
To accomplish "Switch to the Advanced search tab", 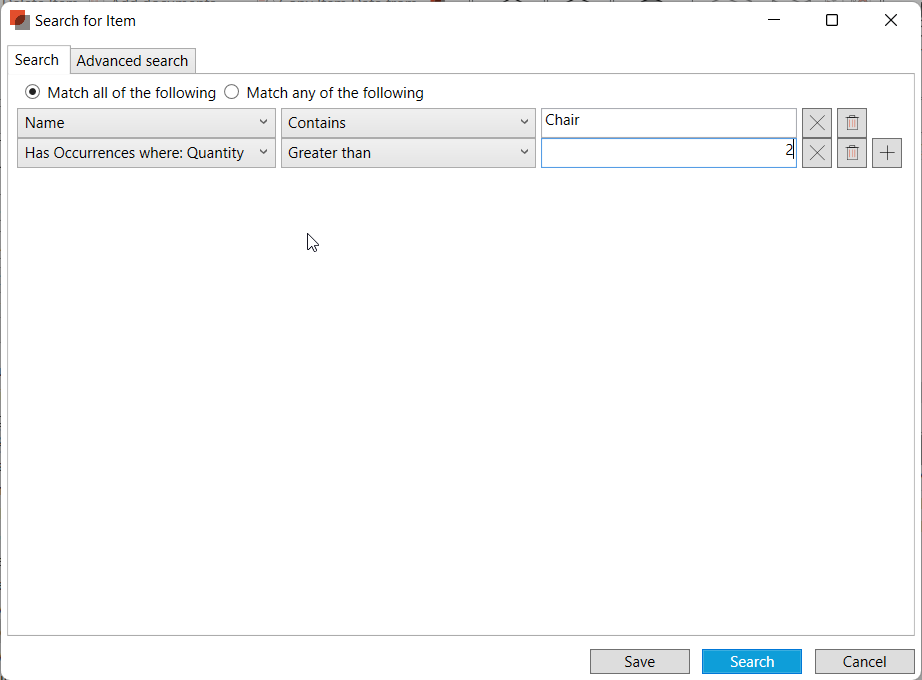I will (132, 61).
